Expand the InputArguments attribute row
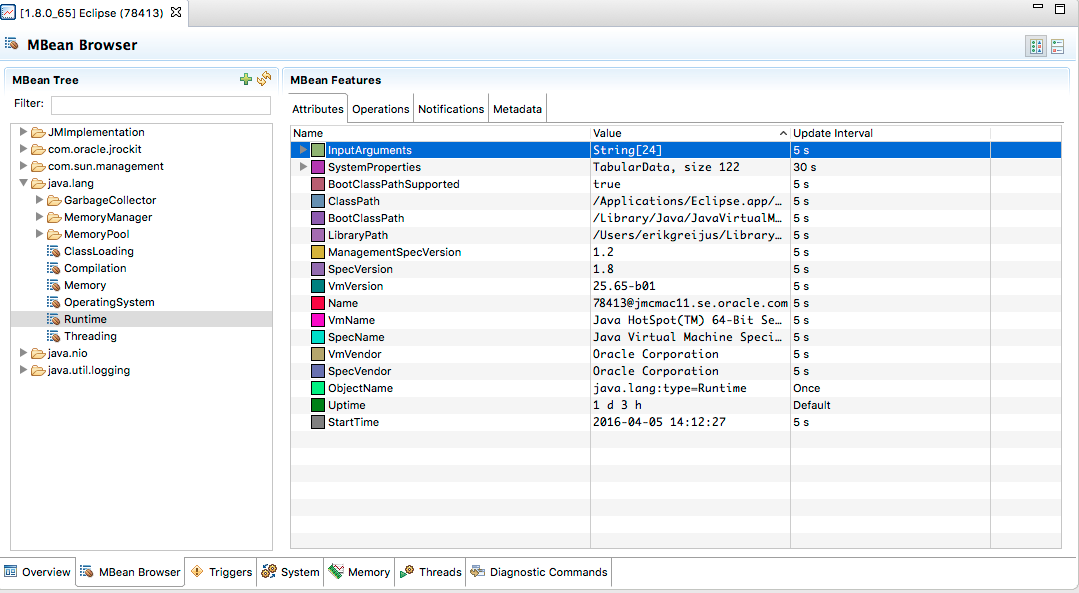1079x593 pixels. click(303, 150)
